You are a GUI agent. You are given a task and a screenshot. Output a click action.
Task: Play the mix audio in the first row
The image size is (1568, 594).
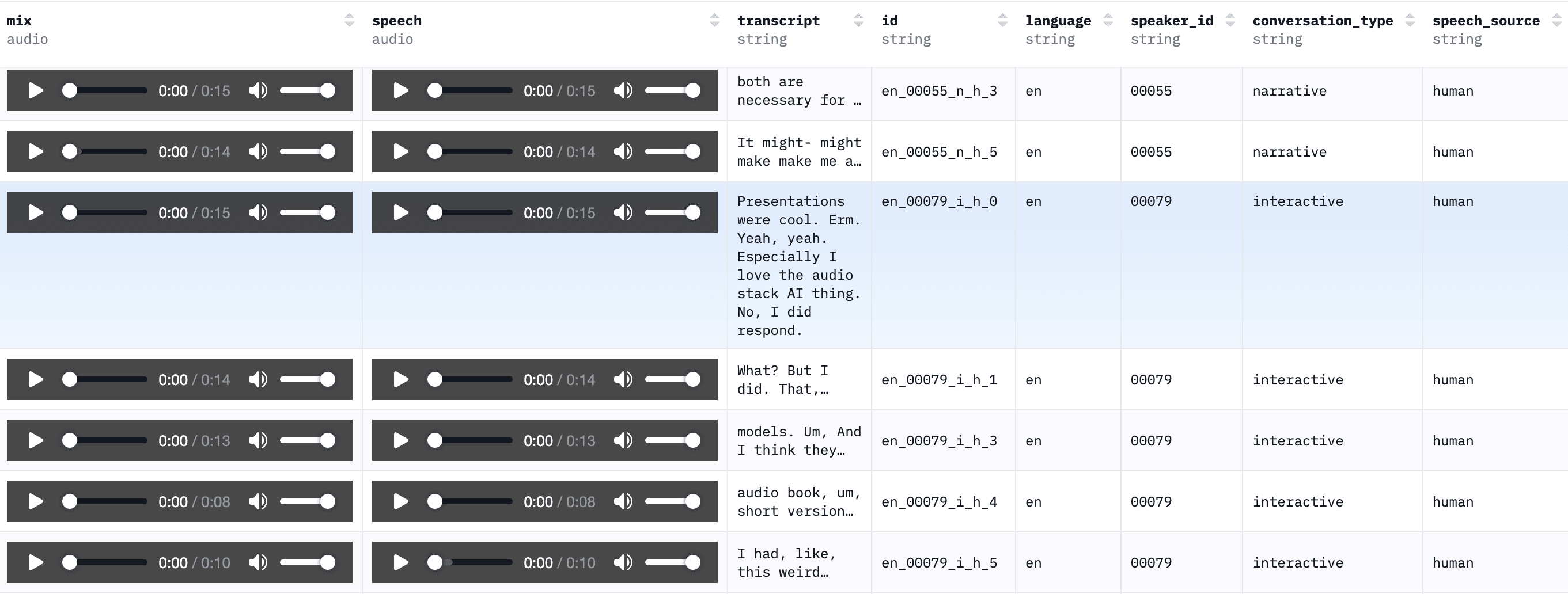(x=36, y=90)
